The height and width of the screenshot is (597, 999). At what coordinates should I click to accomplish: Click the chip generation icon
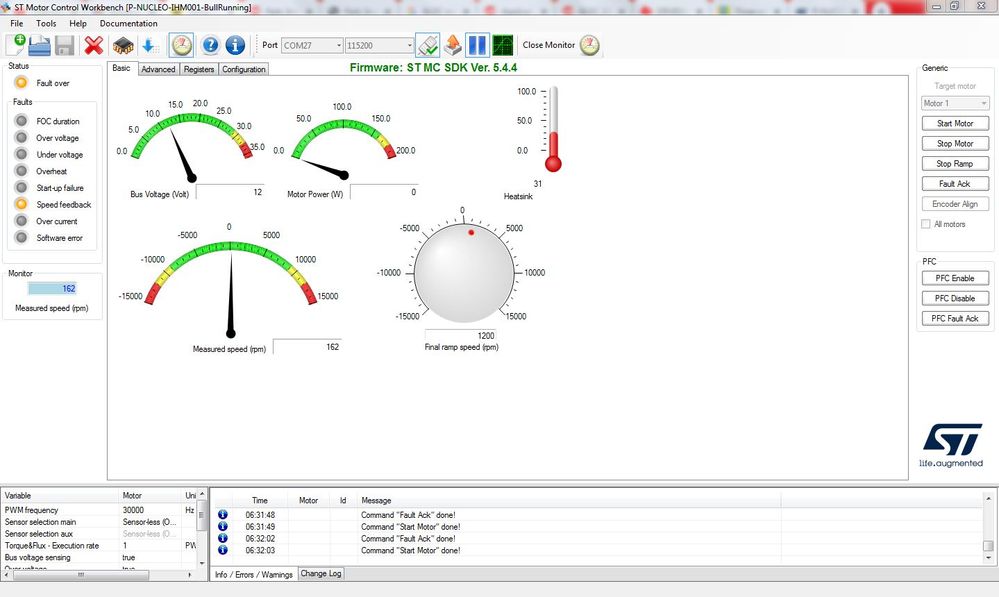pos(123,45)
